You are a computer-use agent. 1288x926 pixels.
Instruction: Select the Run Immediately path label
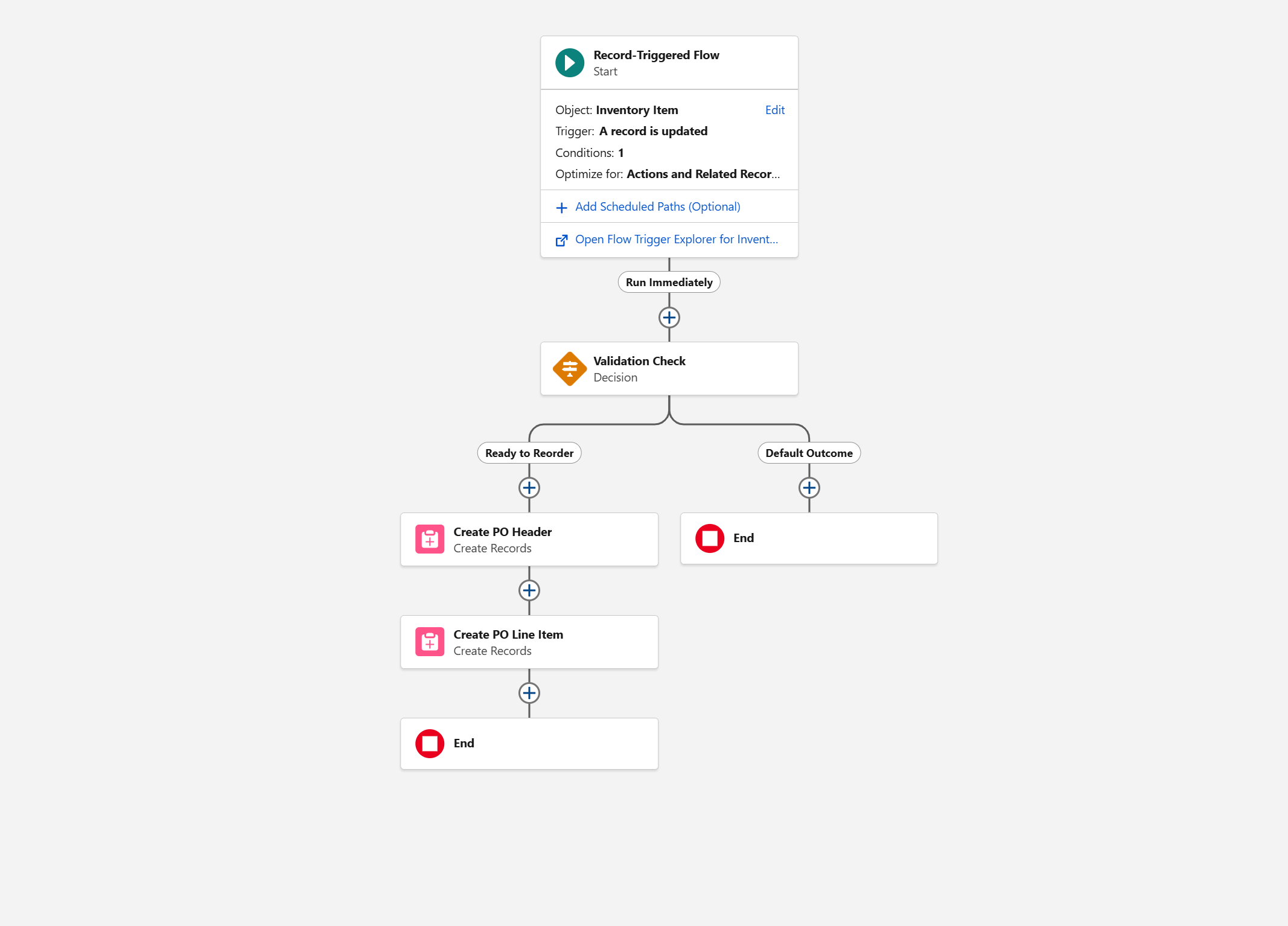click(669, 283)
